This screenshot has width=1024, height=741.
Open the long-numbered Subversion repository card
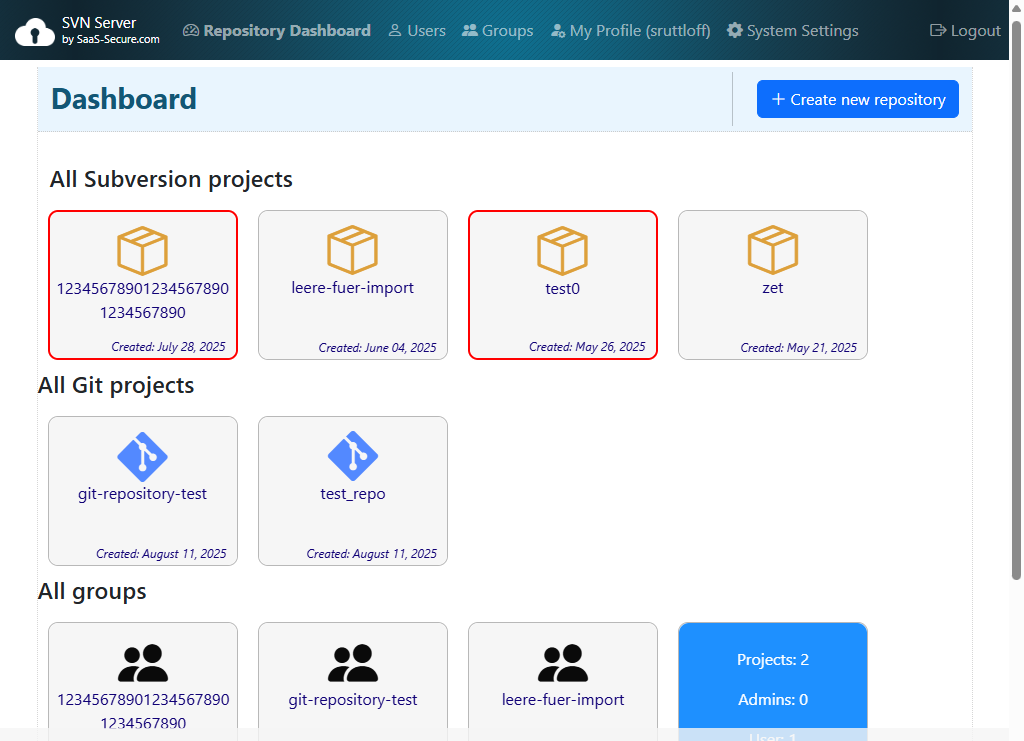coord(142,284)
